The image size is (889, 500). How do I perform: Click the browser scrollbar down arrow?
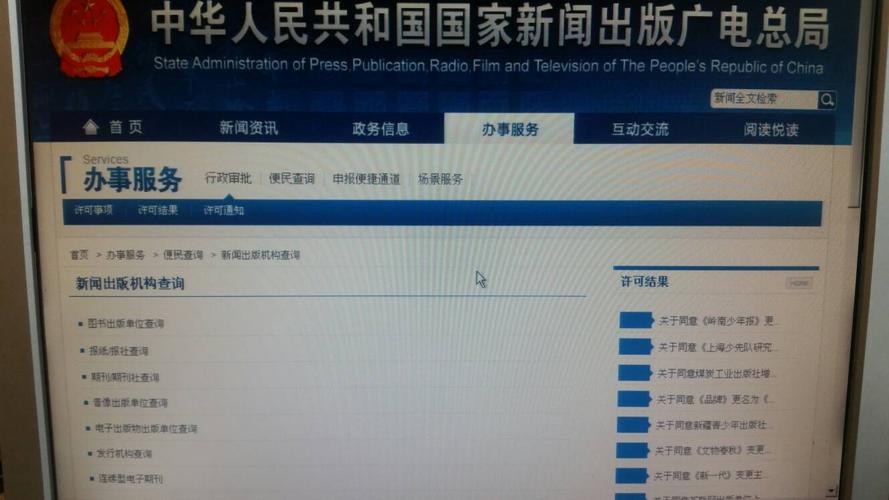(831, 490)
